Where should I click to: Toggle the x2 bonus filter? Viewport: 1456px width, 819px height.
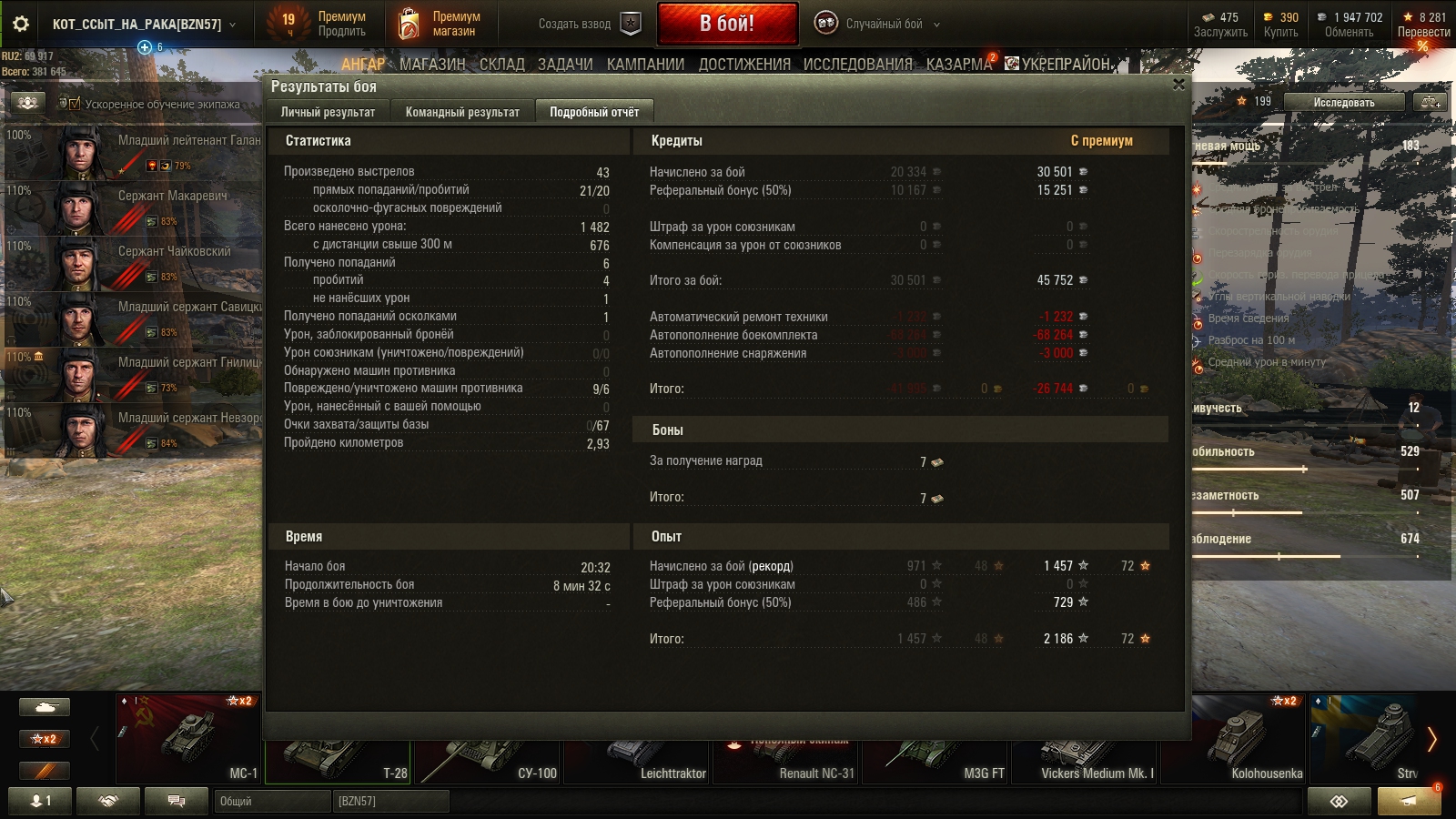click(x=45, y=739)
